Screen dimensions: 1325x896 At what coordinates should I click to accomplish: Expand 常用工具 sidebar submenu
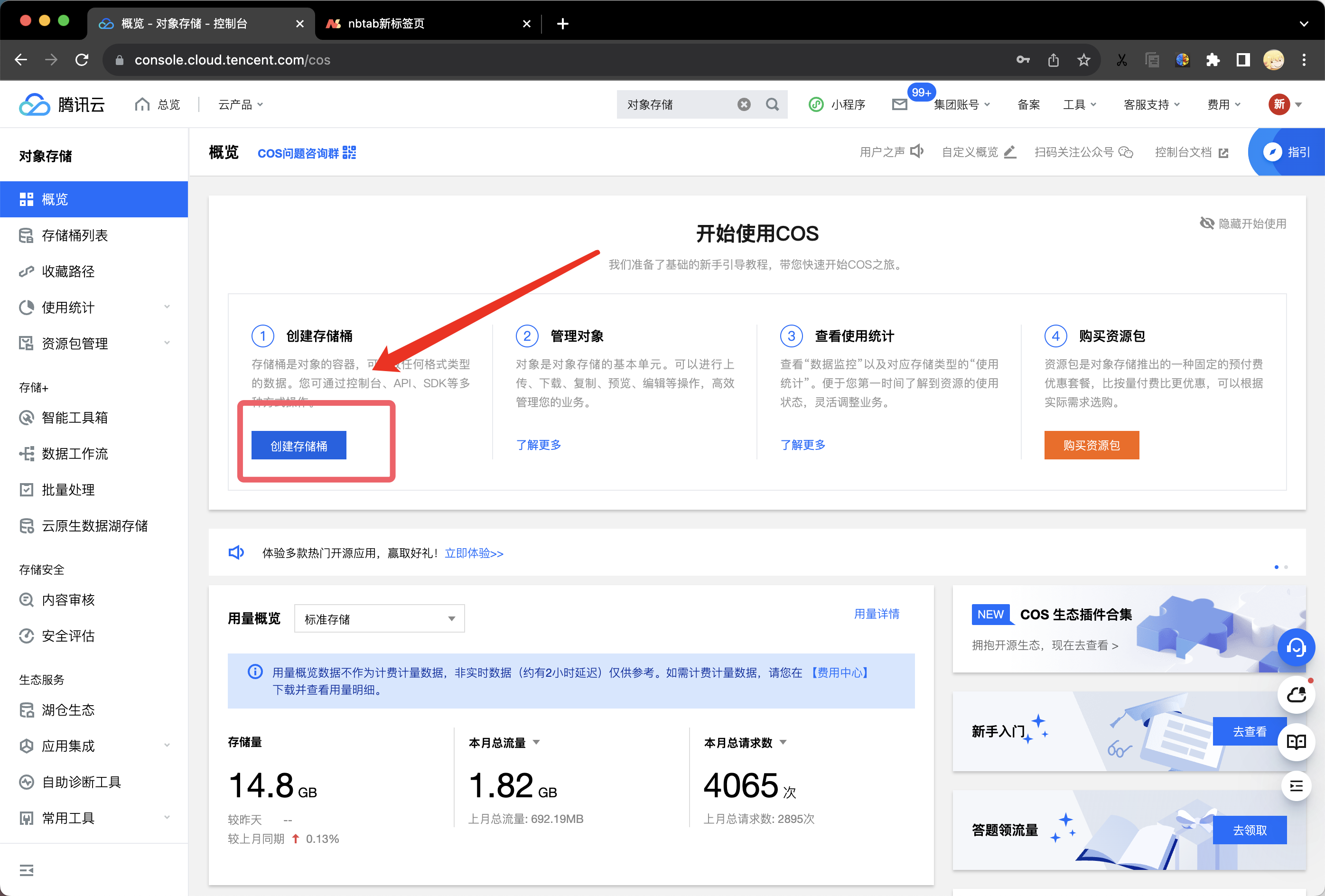167,817
